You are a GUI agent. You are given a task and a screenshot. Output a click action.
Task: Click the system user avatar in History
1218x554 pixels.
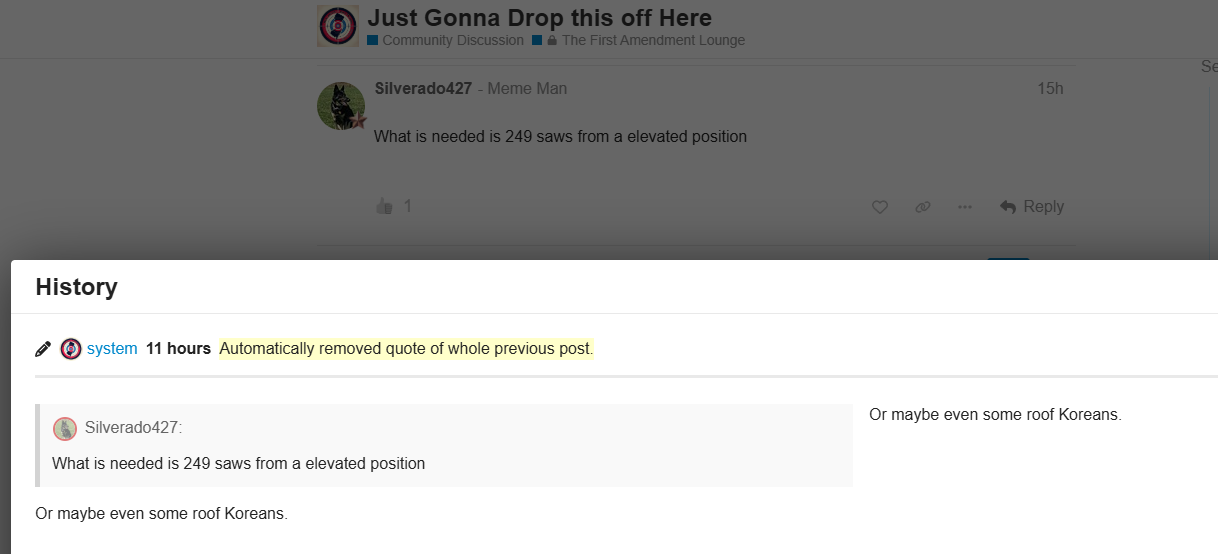(71, 349)
